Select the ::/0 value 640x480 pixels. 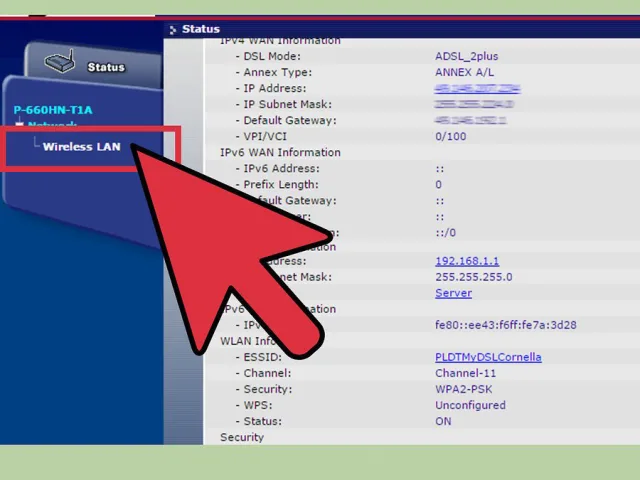point(446,233)
